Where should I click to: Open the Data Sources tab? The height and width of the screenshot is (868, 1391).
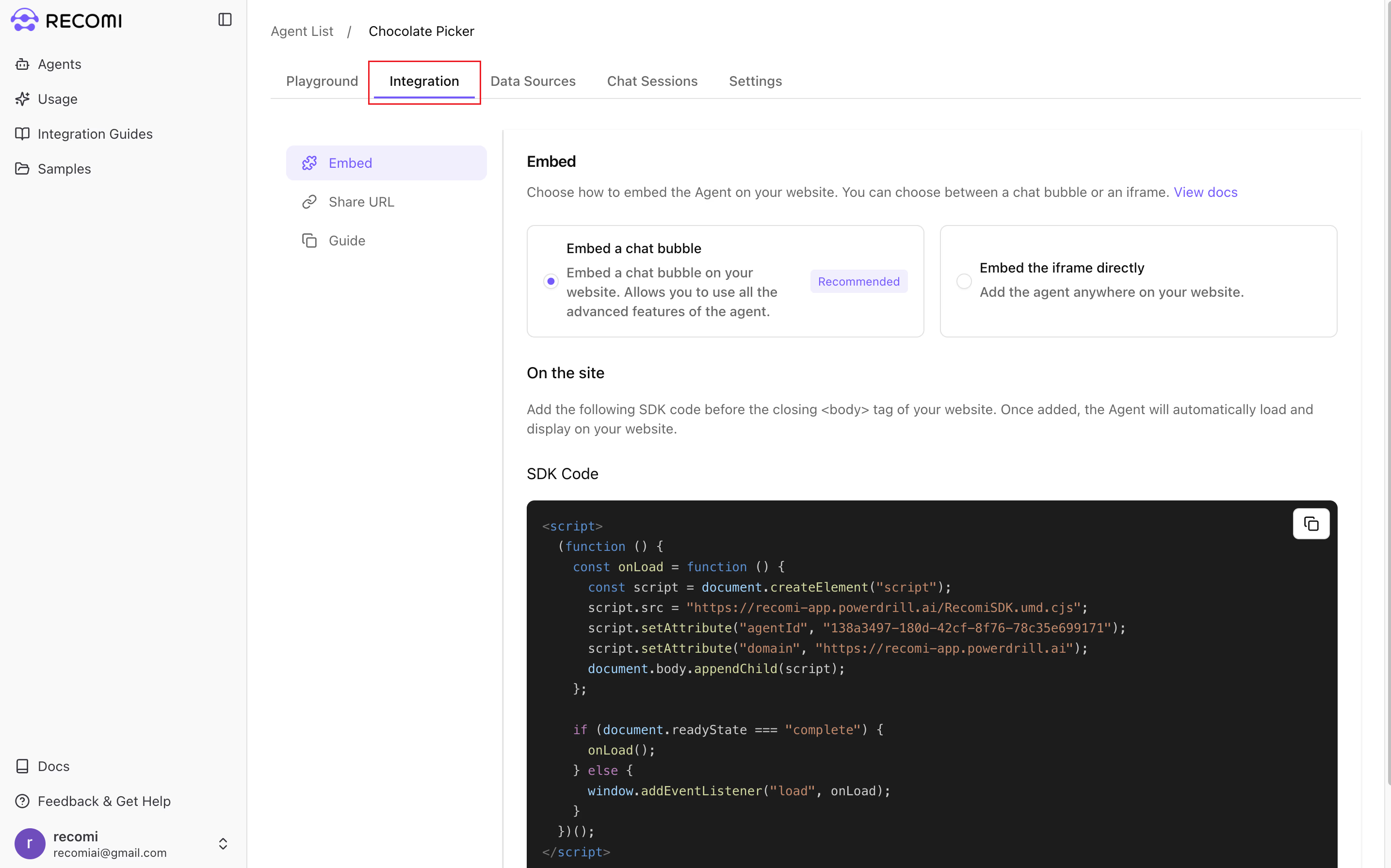click(x=533, y=81)
